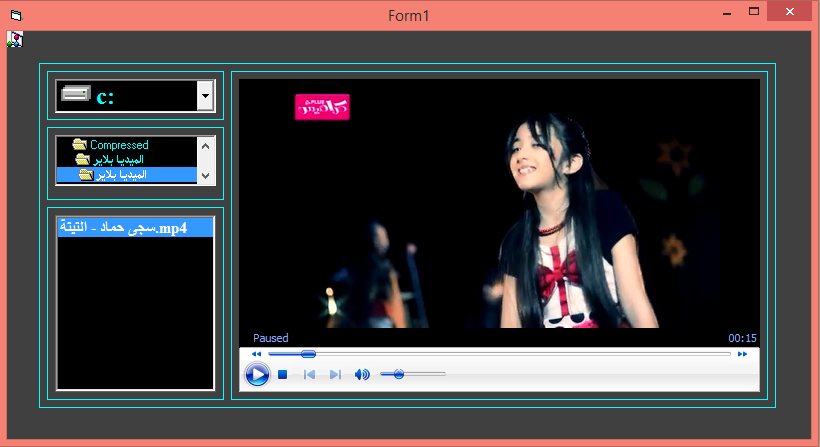
Task: Click the play button in media player
Action: (x=257, y=374)
